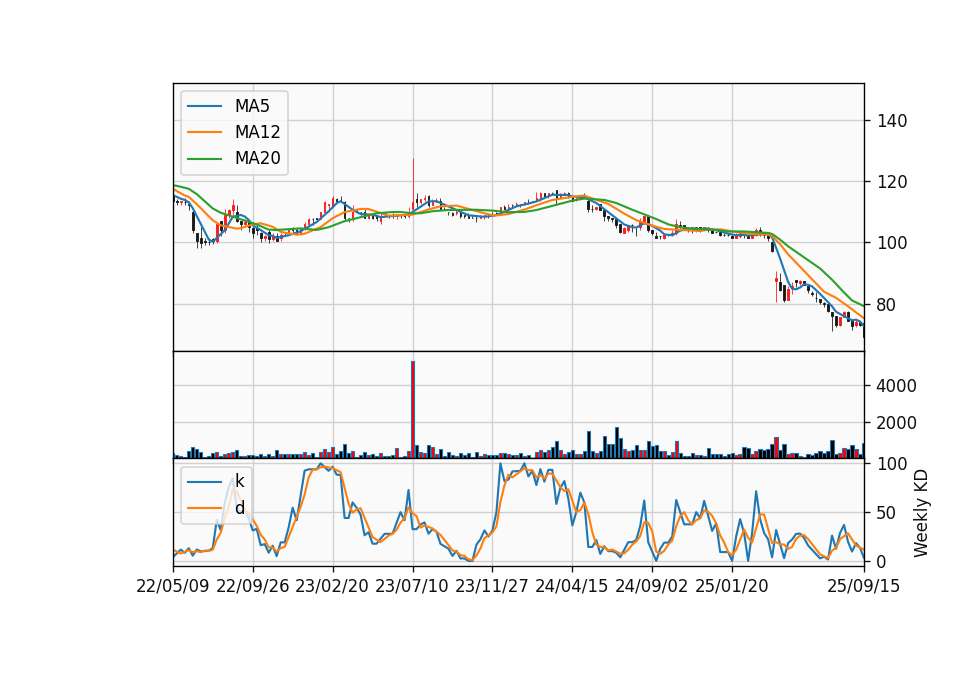Click the 120 price axis tick
This screenshot has width=960, height=690.
tap(892, 182)
